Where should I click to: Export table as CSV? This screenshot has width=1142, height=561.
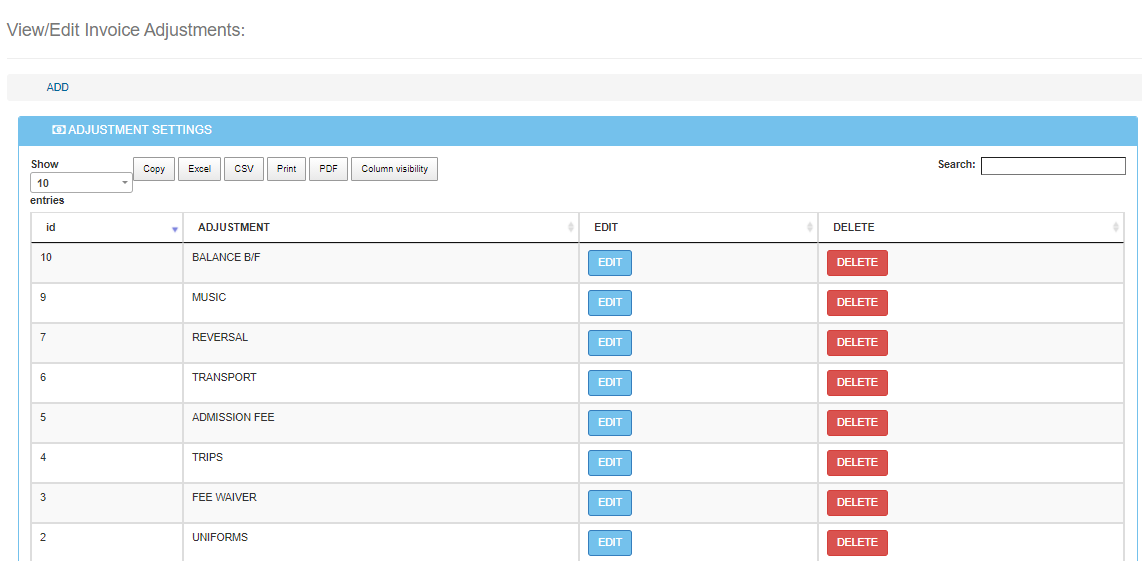(x=244, y=169)
